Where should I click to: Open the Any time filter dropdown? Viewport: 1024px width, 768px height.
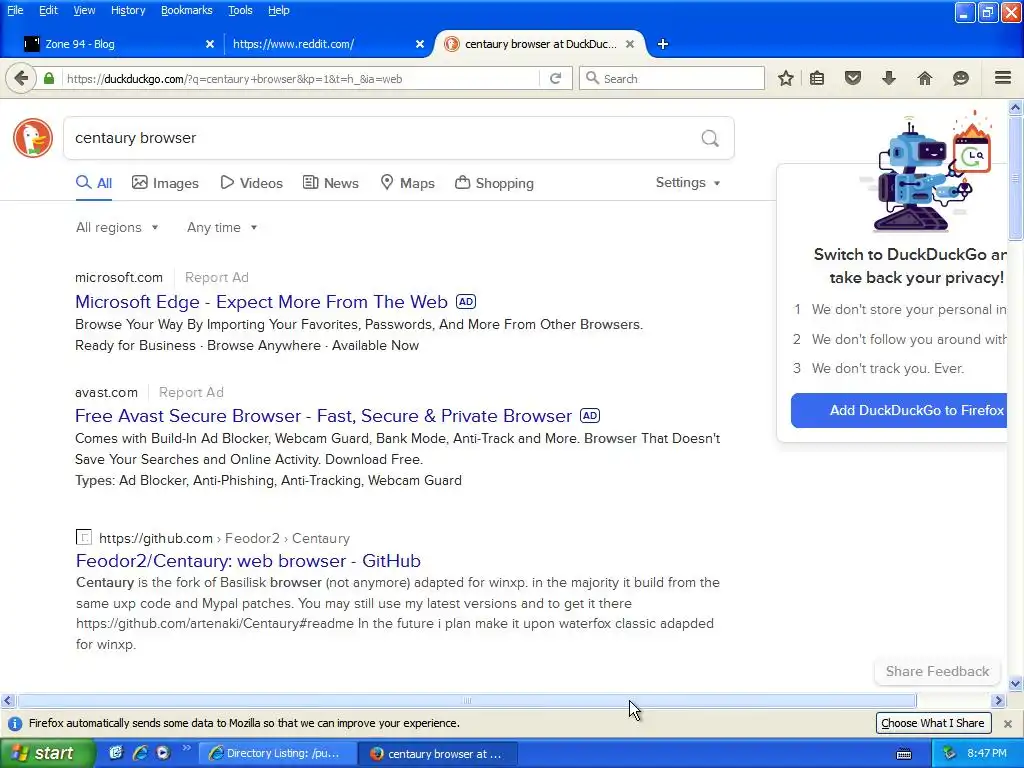coord(222,227)
